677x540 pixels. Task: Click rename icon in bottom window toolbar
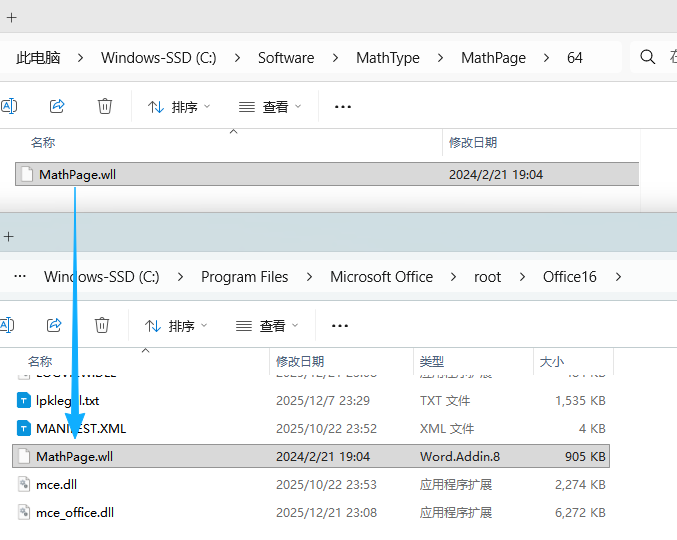tap(6, 325)
